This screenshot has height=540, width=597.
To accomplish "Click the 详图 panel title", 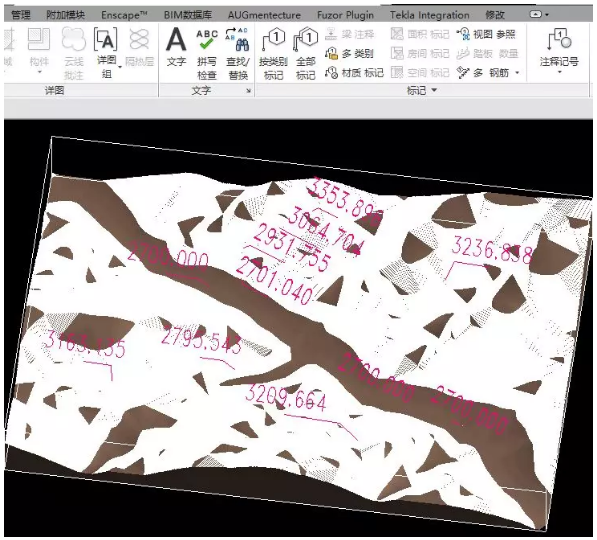I will pyautogui.click(x=54, y=91).
